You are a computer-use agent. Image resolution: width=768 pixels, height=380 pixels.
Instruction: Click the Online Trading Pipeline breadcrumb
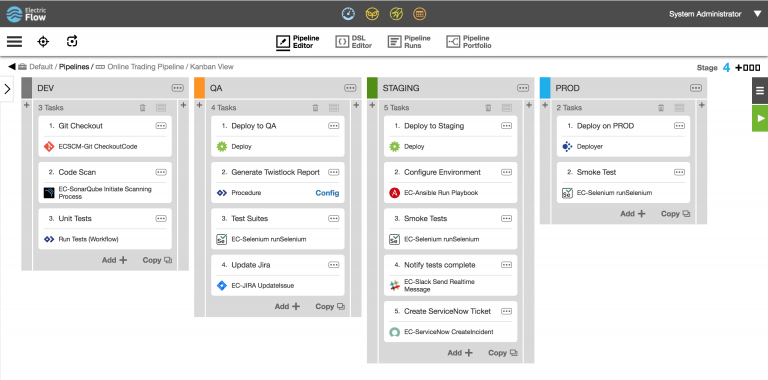point(146,67)
